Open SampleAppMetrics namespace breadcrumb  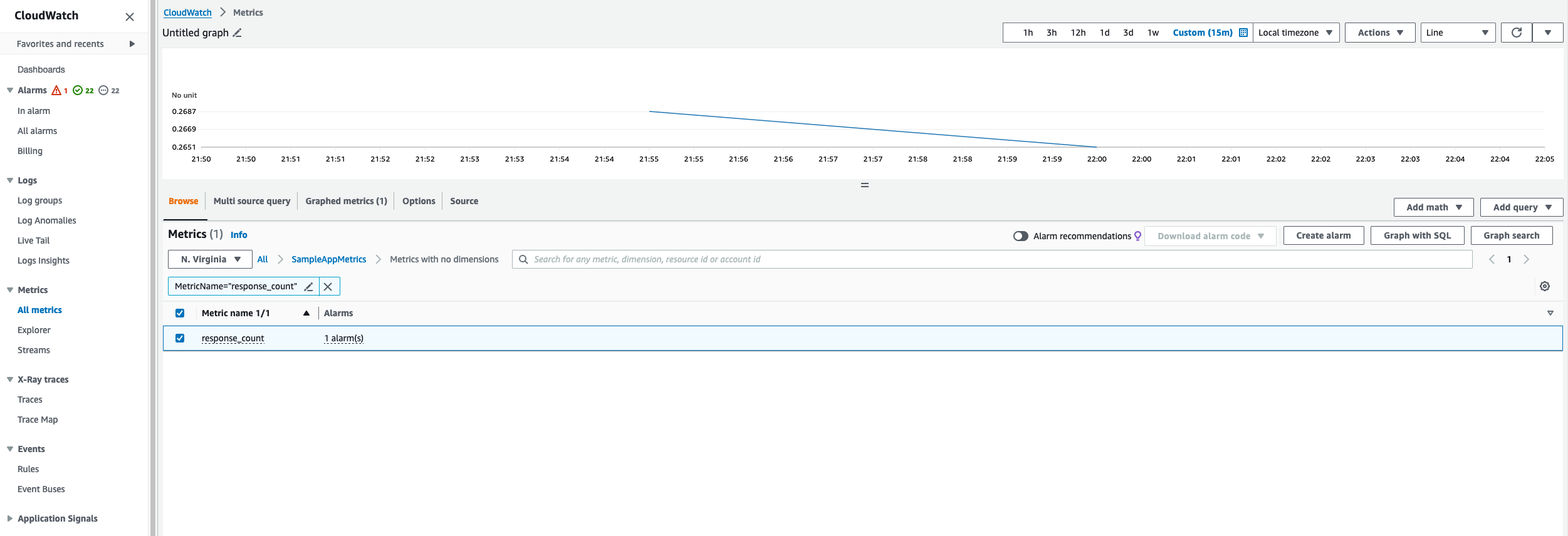(x=329, y=259)
